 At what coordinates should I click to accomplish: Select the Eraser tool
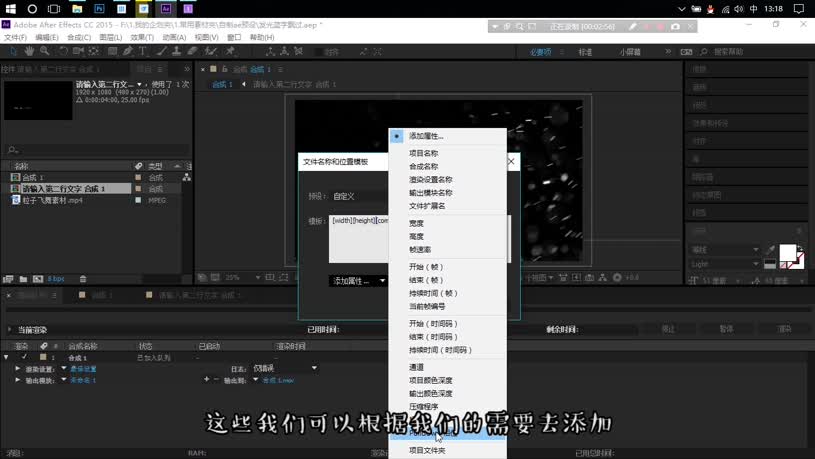click(192, 51)
